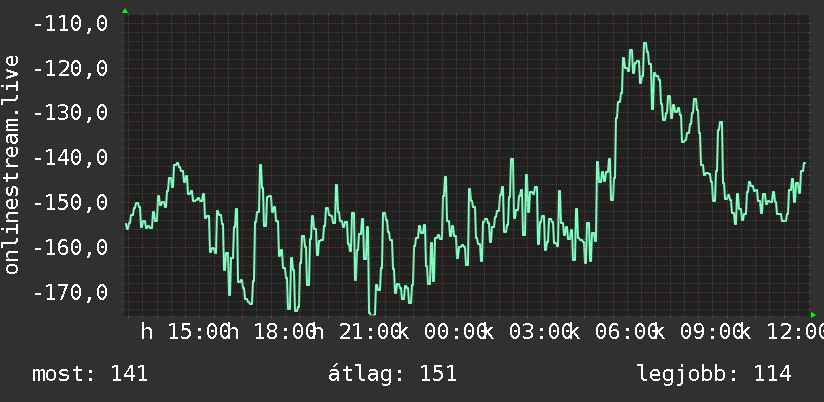Click the graph's highest peak near 06:00

point(645,44)
